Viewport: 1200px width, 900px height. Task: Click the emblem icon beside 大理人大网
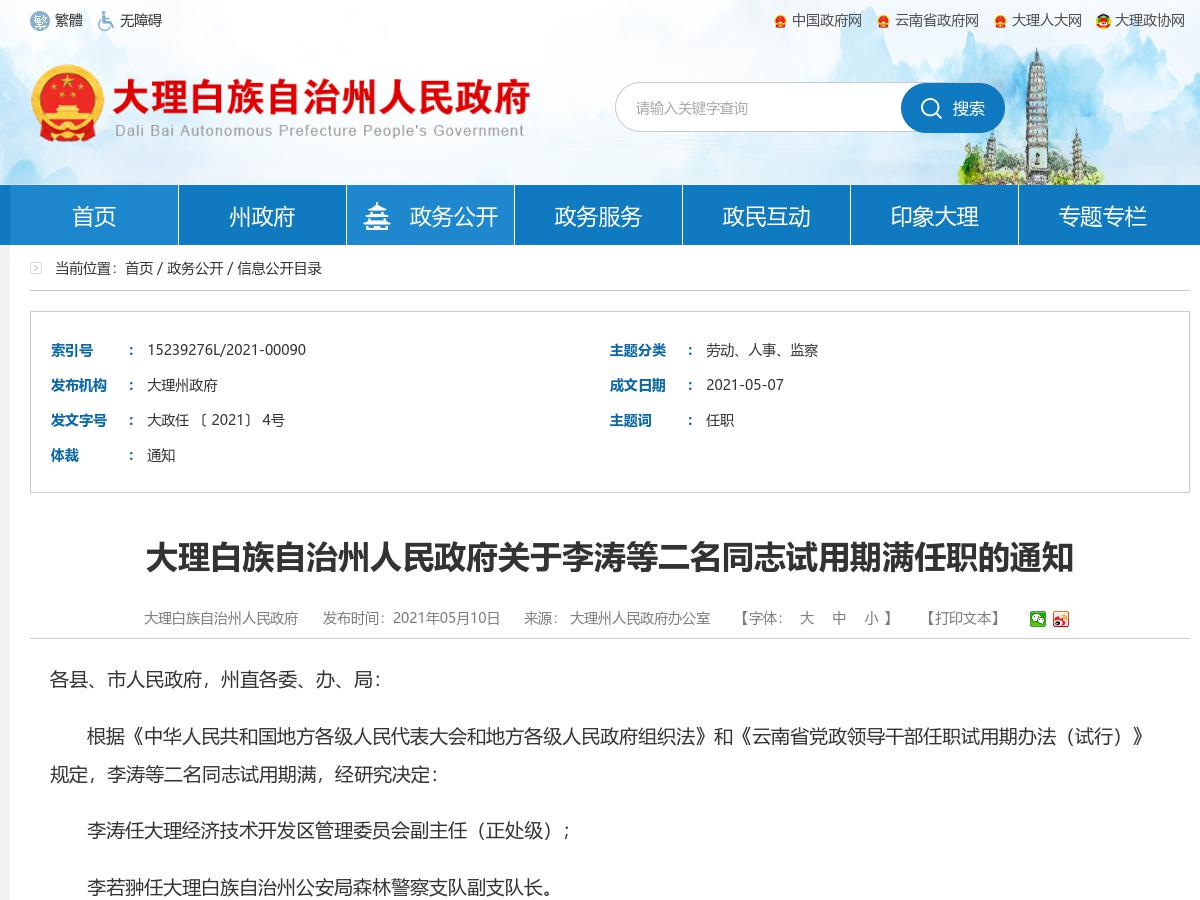pos(1000,21)
